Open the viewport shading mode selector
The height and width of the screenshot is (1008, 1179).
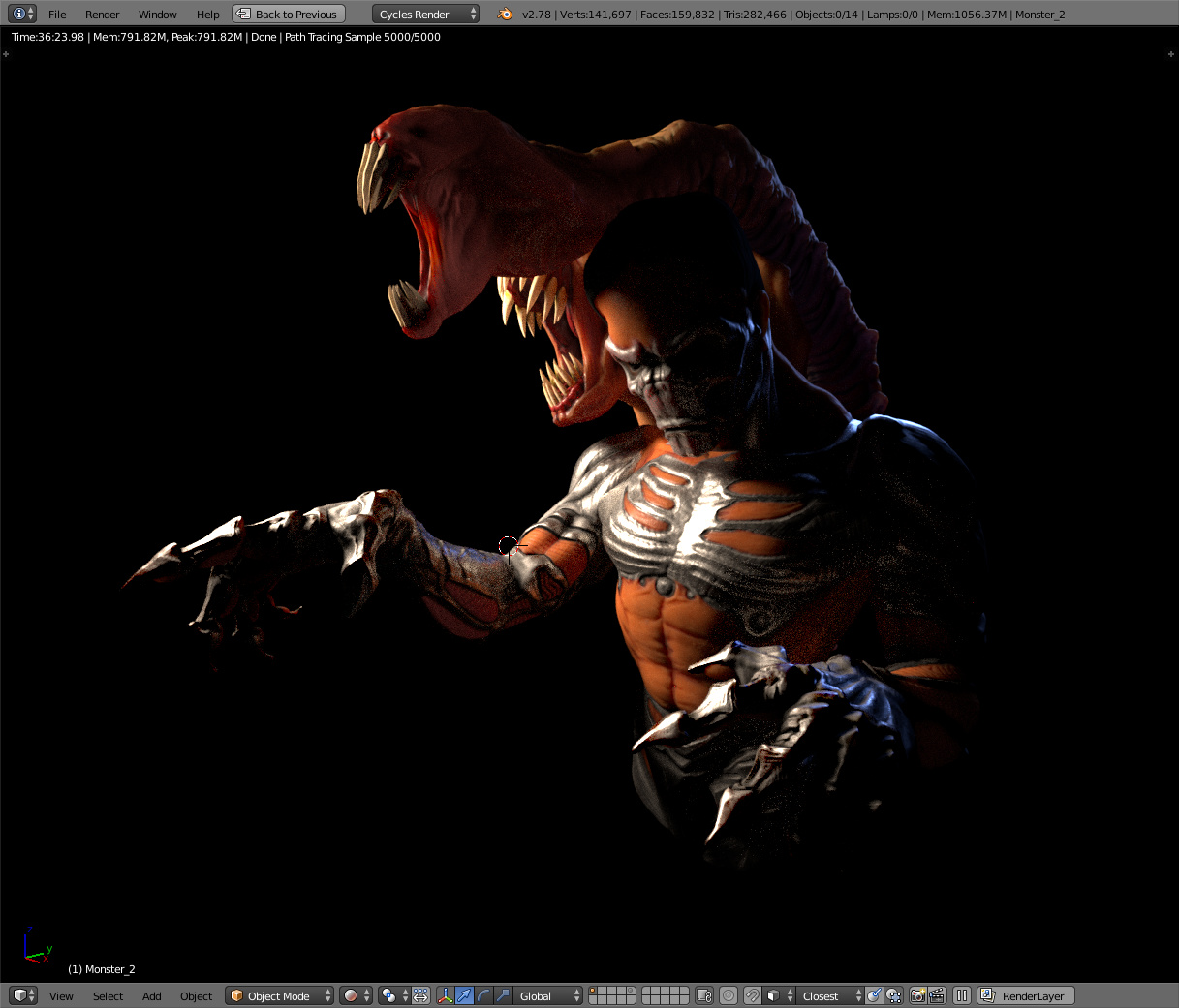tap(356, 995)
